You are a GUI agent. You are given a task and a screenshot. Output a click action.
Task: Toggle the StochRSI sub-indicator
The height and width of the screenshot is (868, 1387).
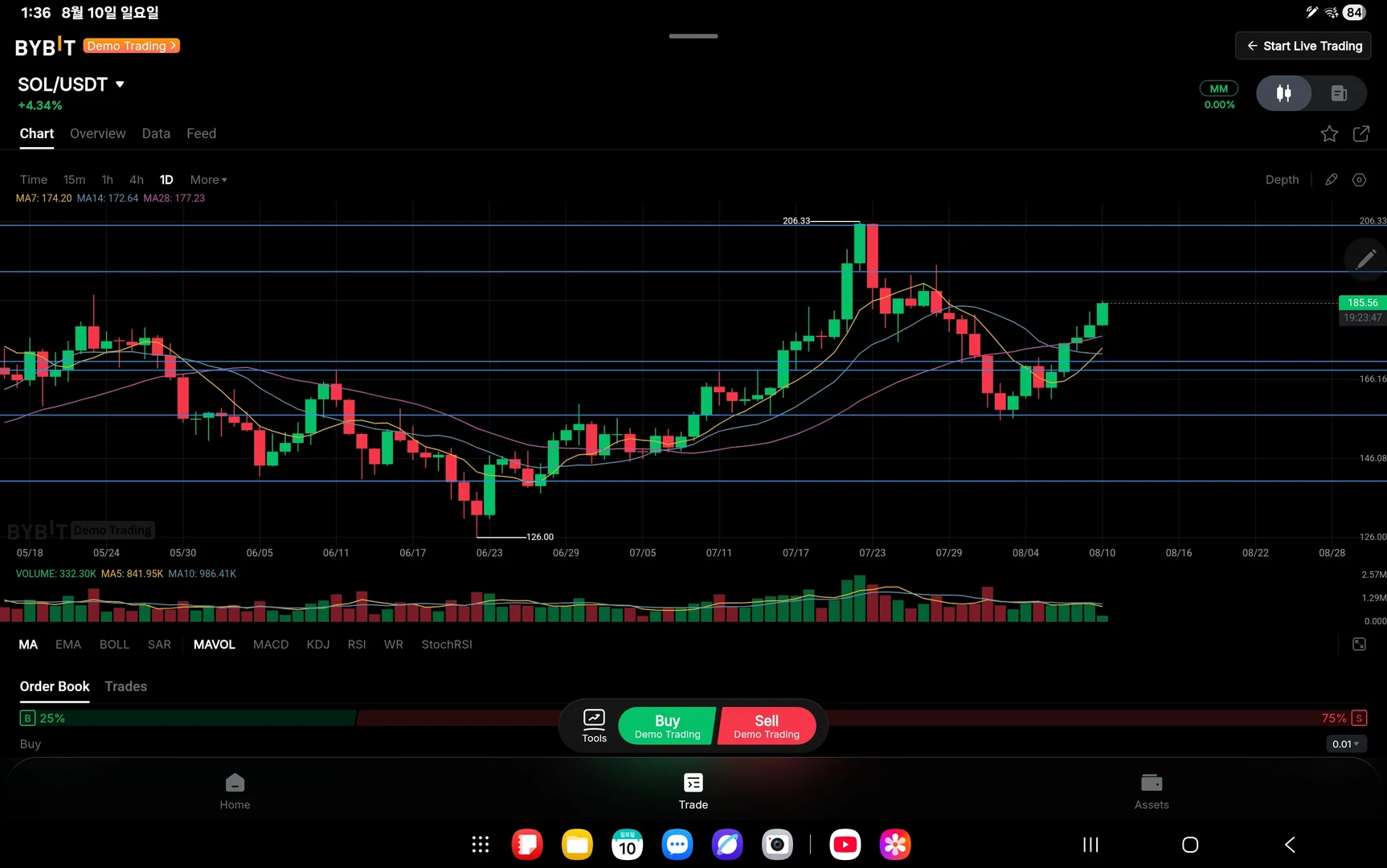click(x=447, y=645)
